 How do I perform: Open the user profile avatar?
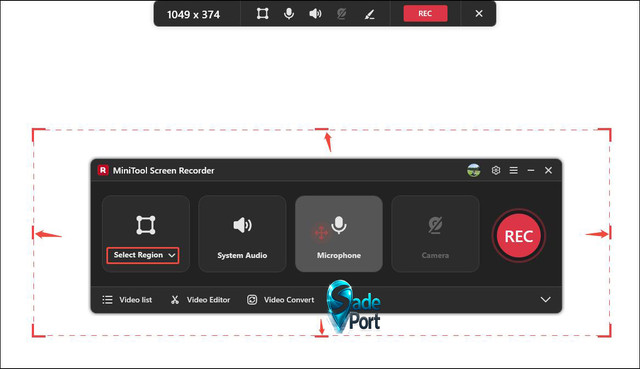[474, 170]
